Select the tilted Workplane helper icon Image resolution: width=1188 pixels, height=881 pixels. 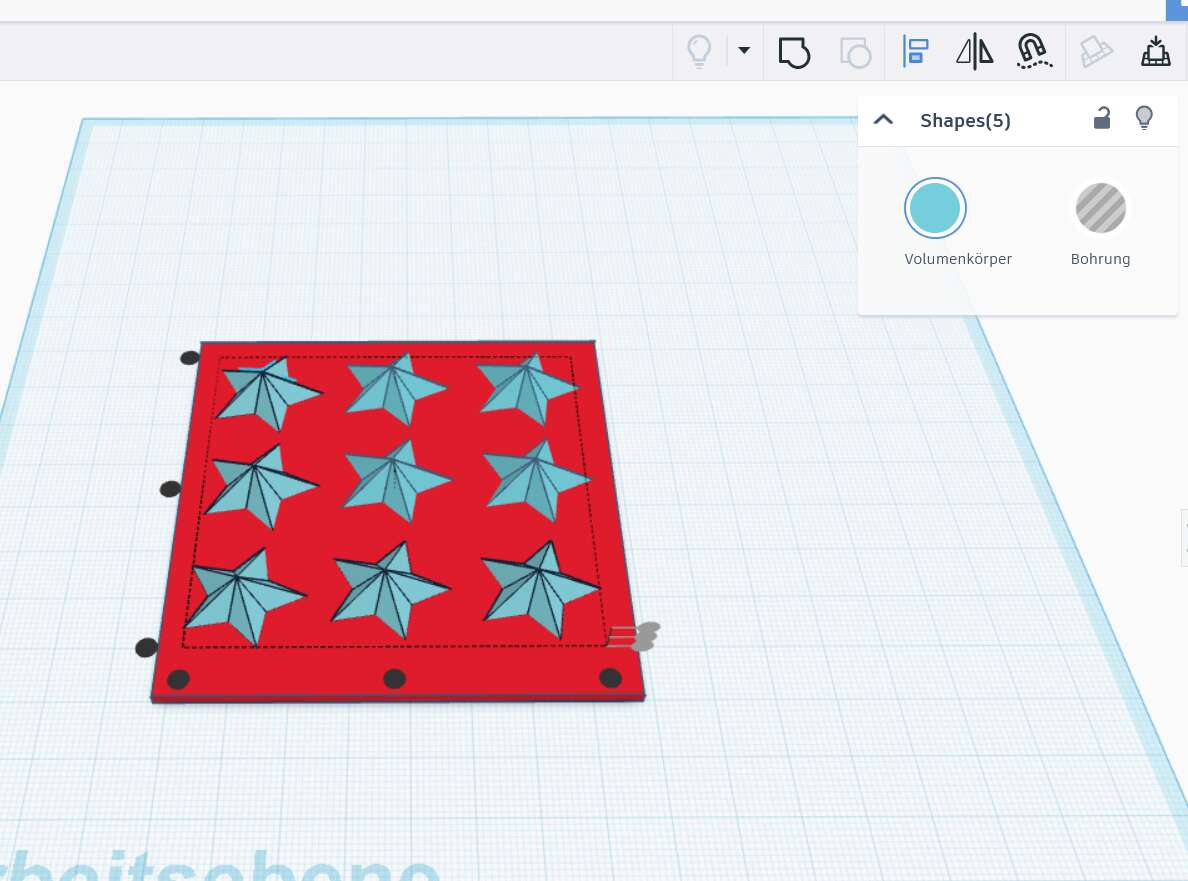point(1096,51)
